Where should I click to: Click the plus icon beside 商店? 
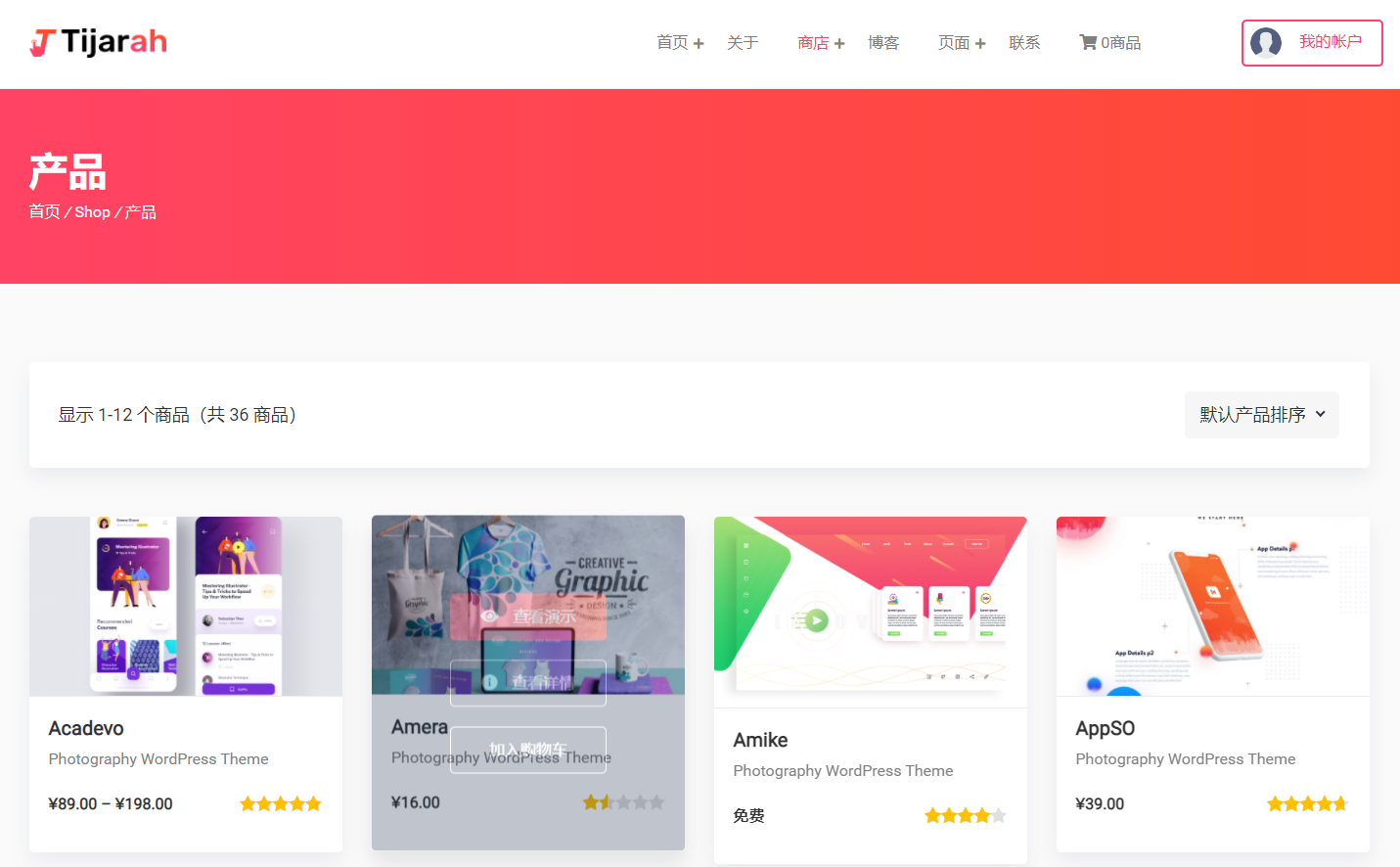(839, 44)
